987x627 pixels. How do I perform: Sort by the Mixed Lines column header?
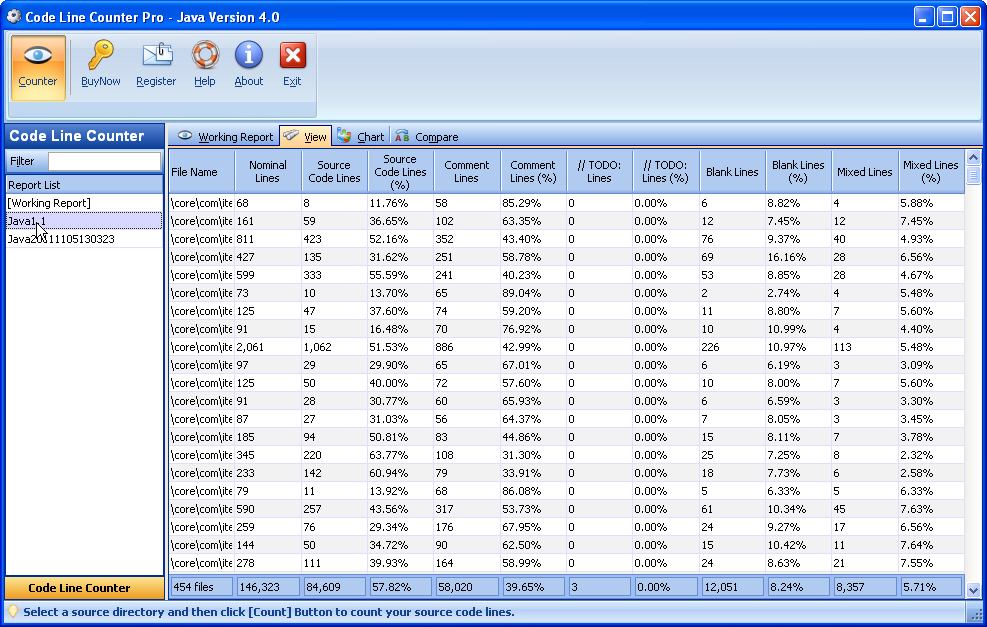click(x=865, y=172)
